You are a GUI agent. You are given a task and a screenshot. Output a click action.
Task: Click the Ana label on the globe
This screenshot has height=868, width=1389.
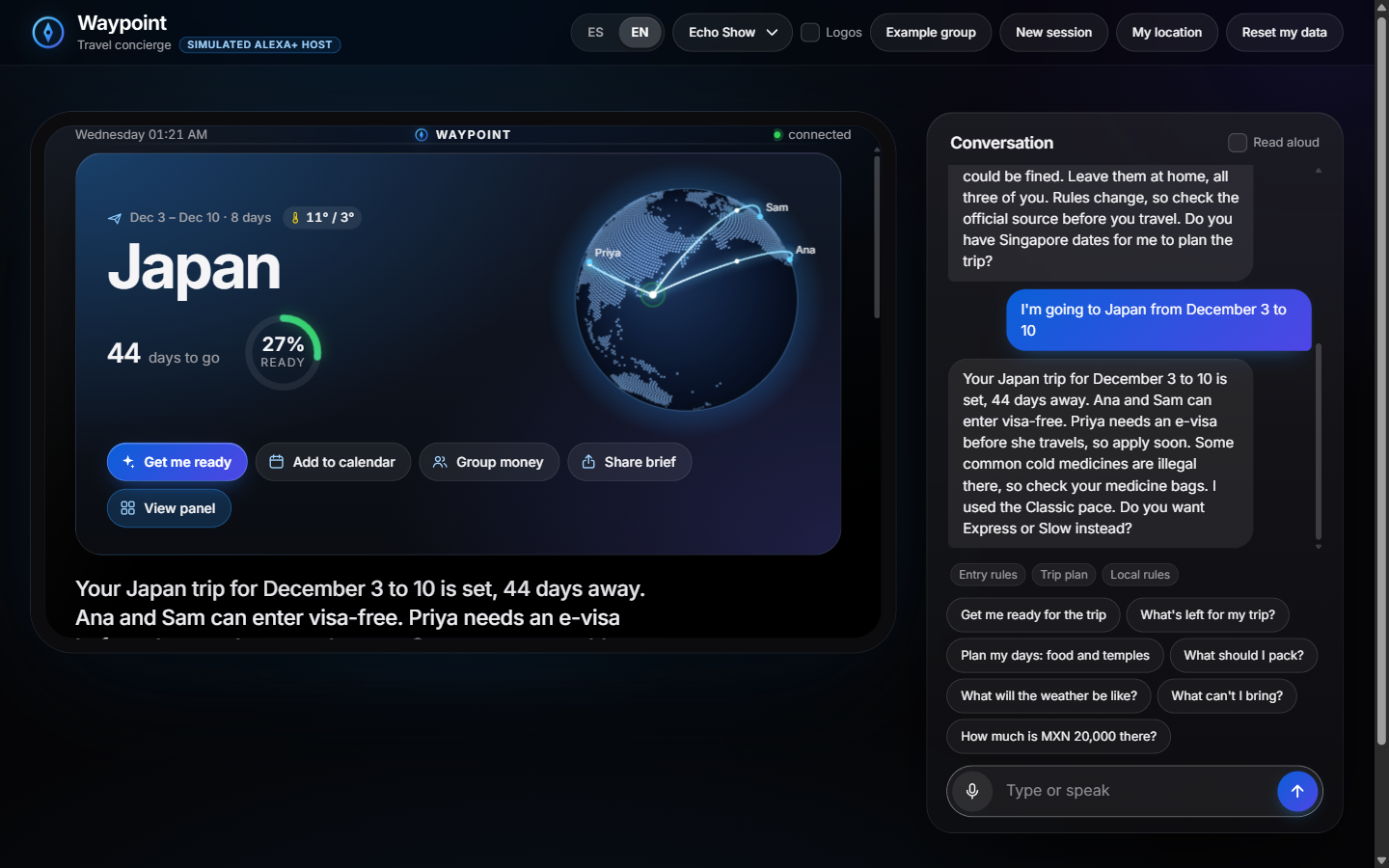click(x=805, y=250)
